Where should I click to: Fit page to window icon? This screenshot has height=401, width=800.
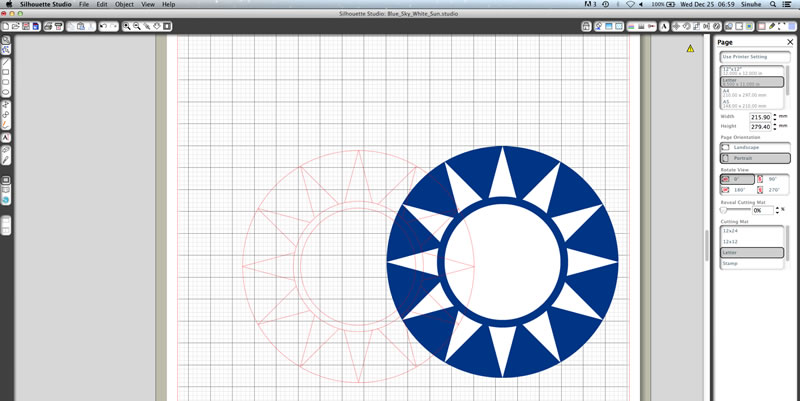click(167, 27)
